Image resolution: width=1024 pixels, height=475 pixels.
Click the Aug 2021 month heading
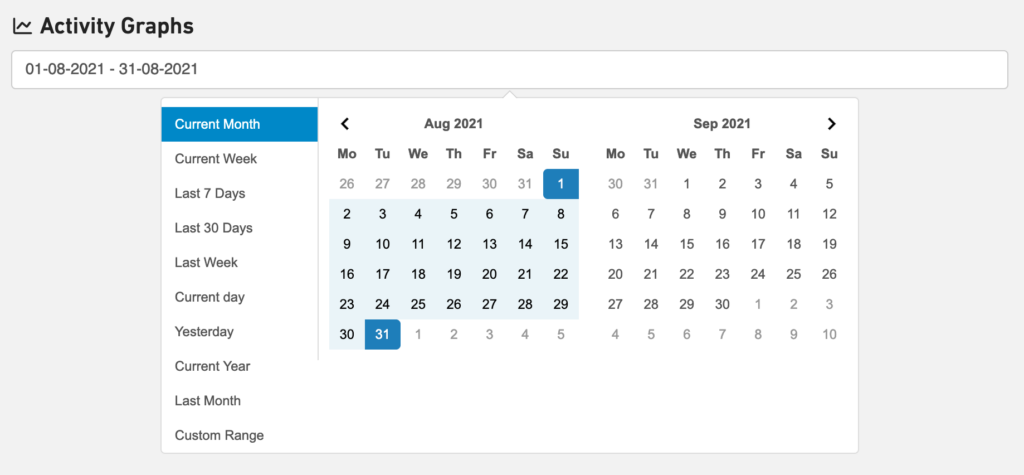tap(453, 124)
